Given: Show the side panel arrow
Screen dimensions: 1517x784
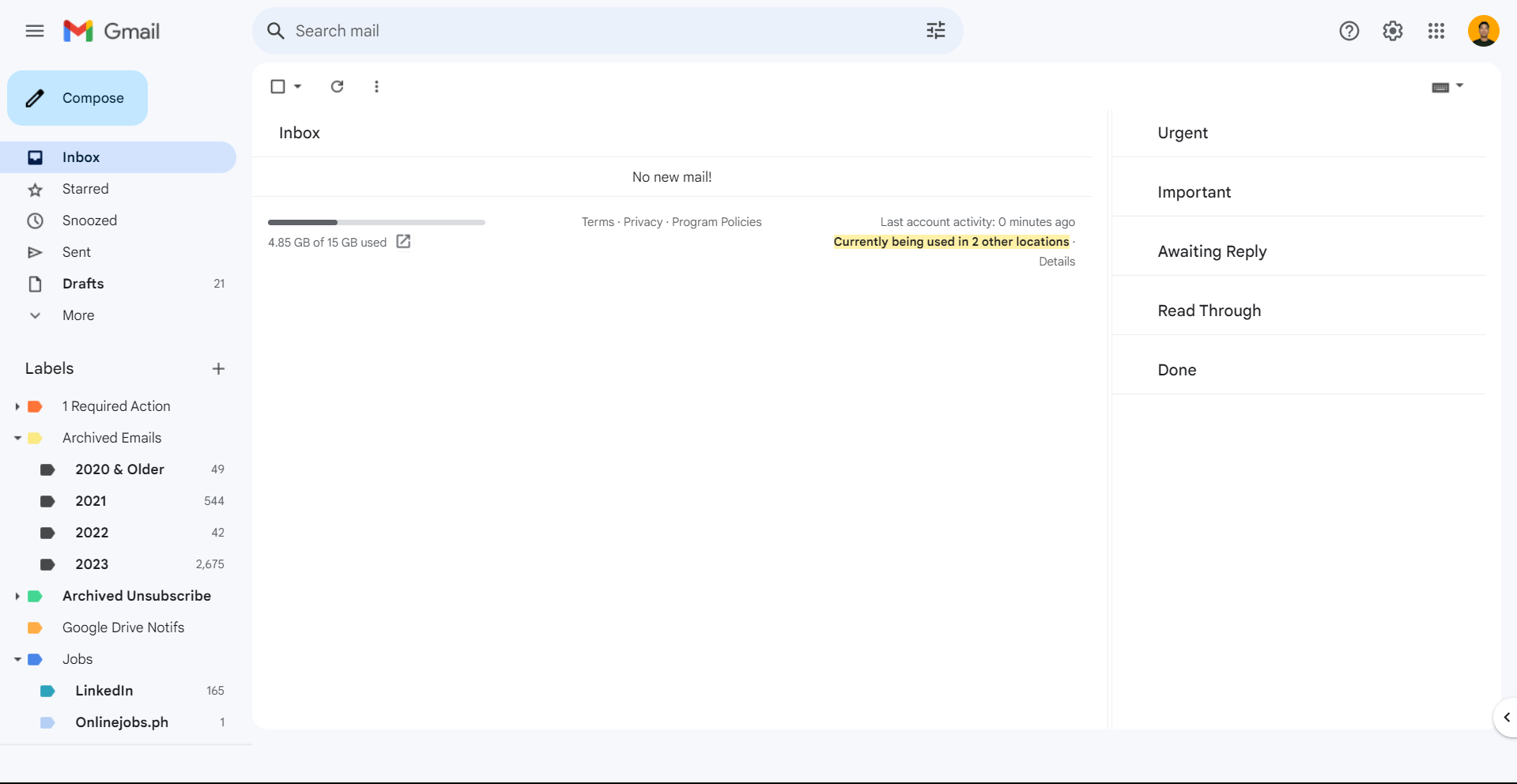Looking at the screenshot, I should pos(1506,718).
